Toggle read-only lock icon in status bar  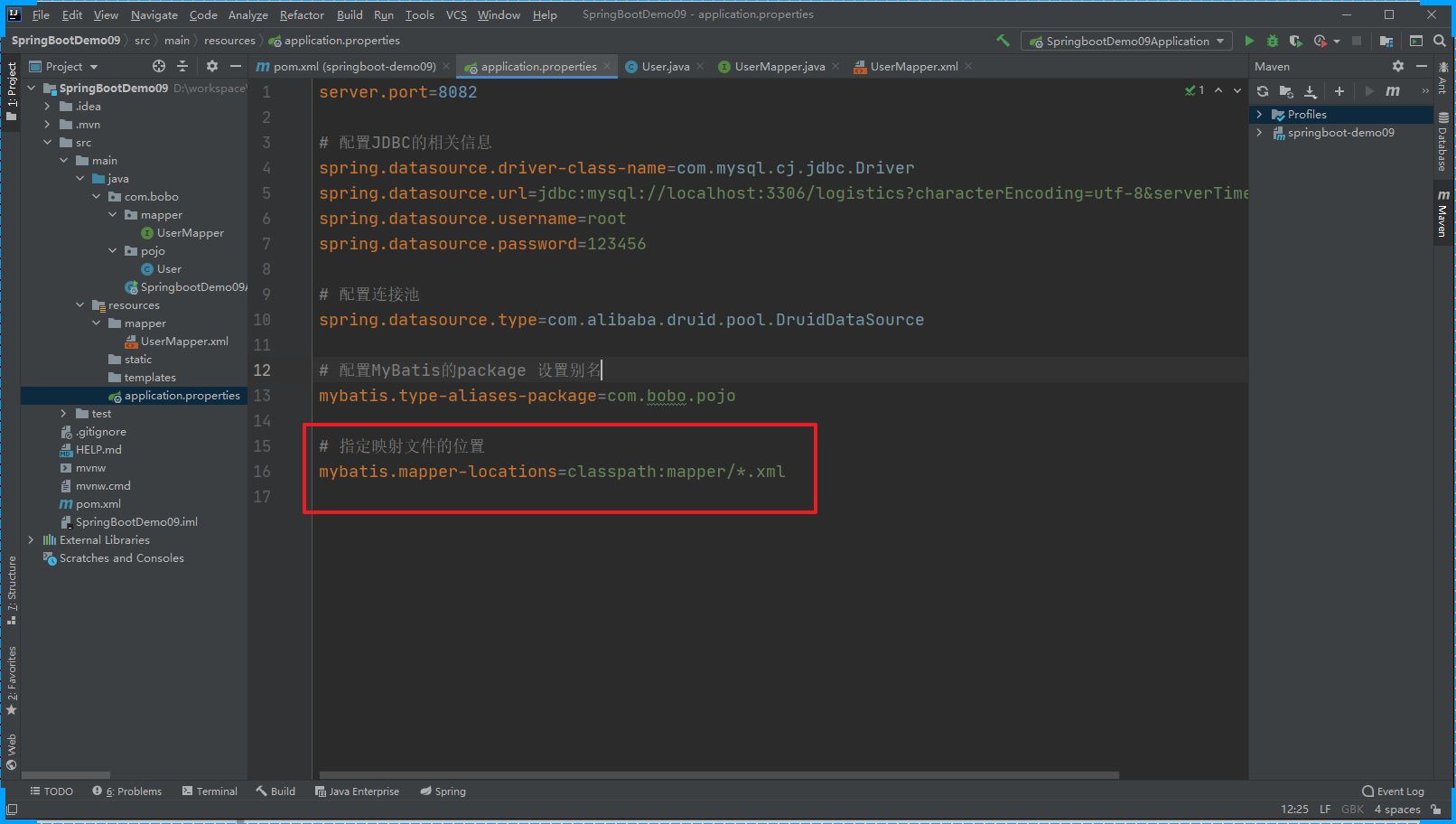[x=1436, y=810]
